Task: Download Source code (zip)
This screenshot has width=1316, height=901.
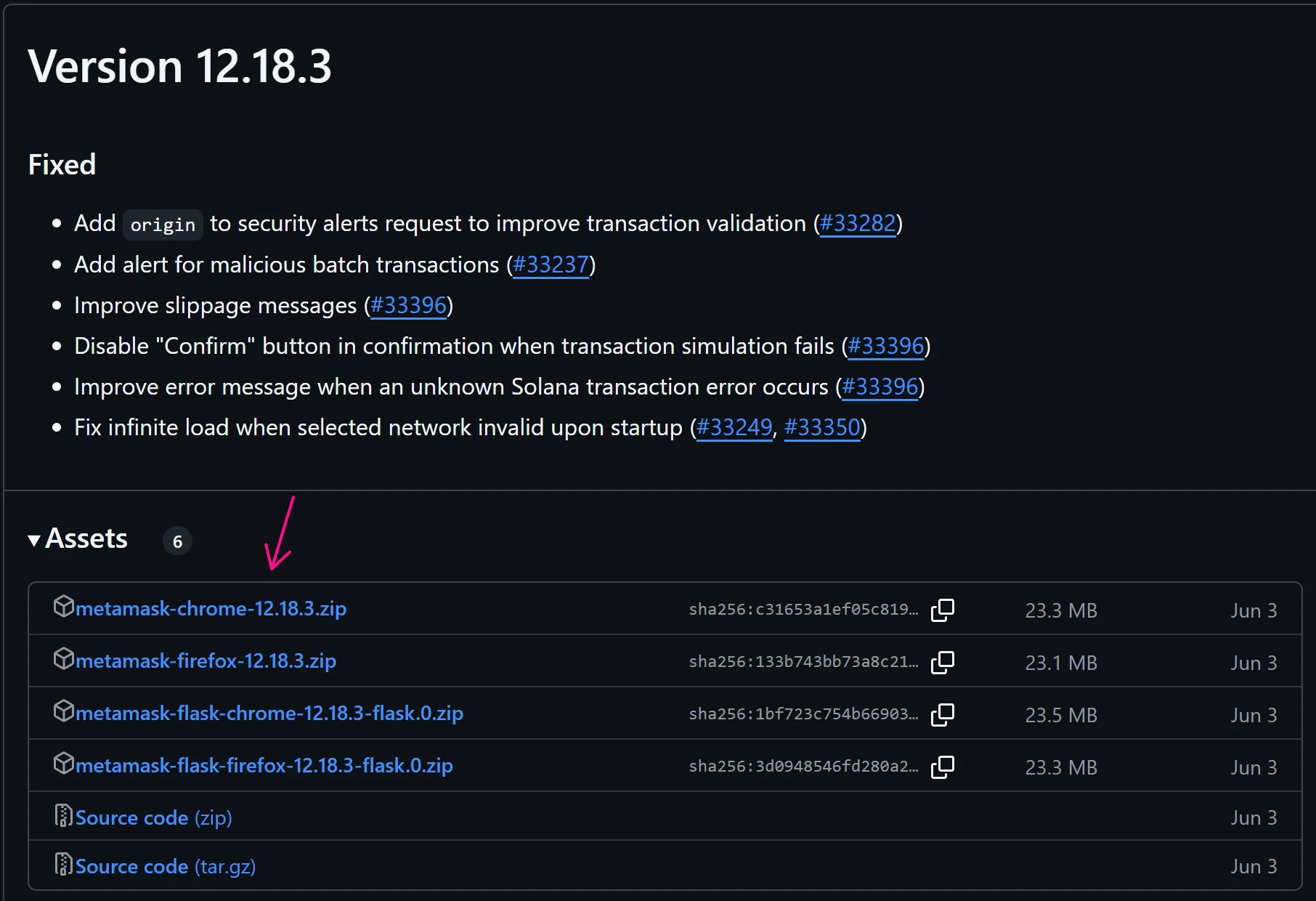Action: pos(153,818)
